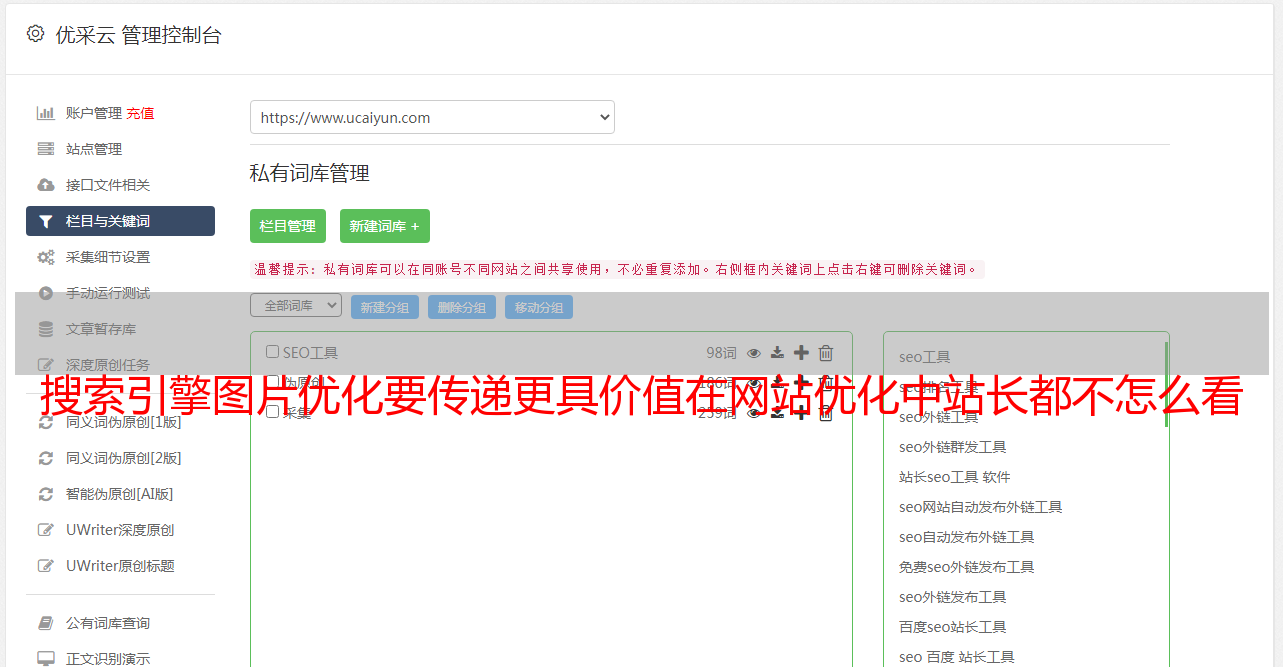Click the 新建词库 + button
Image resolution: width=1283 pixels, height=667 pixels.
pyautogui.click(x=385, y=226)
